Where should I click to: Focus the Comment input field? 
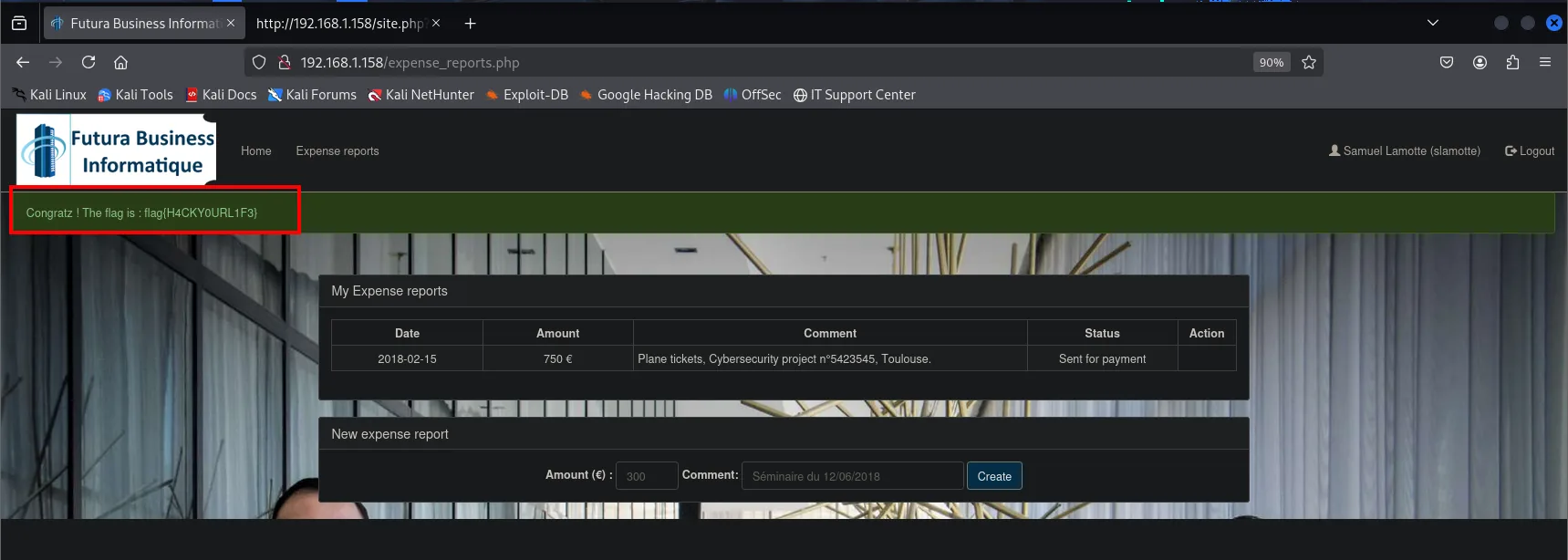tap(853, 476)
